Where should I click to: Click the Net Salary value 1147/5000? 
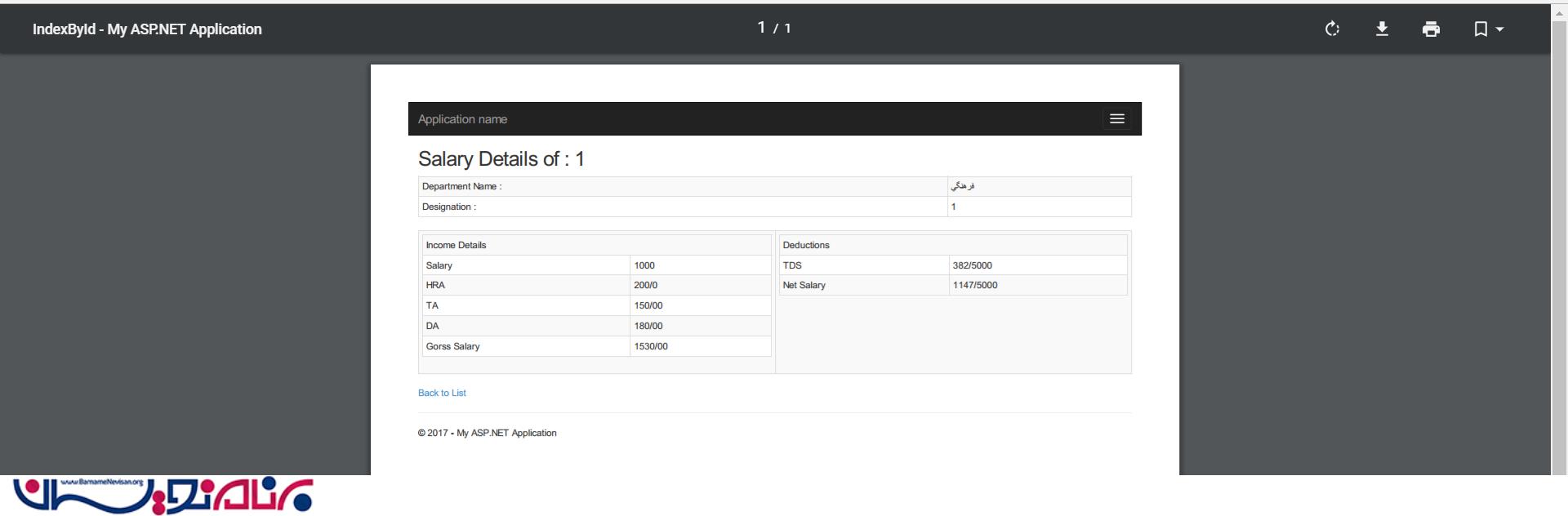[x=974, y=285]
